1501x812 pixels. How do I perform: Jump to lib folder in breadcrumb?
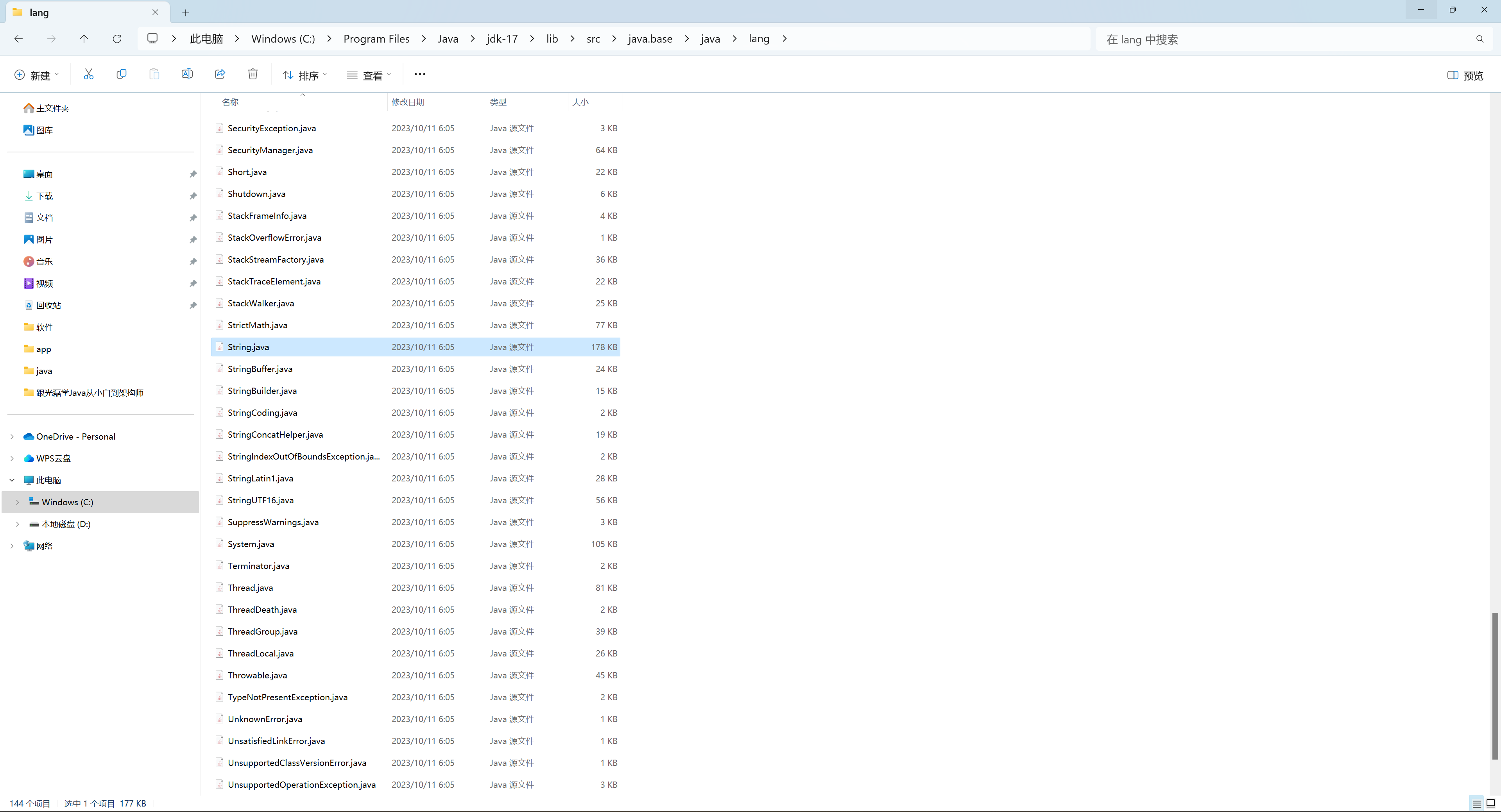point(552,38)
